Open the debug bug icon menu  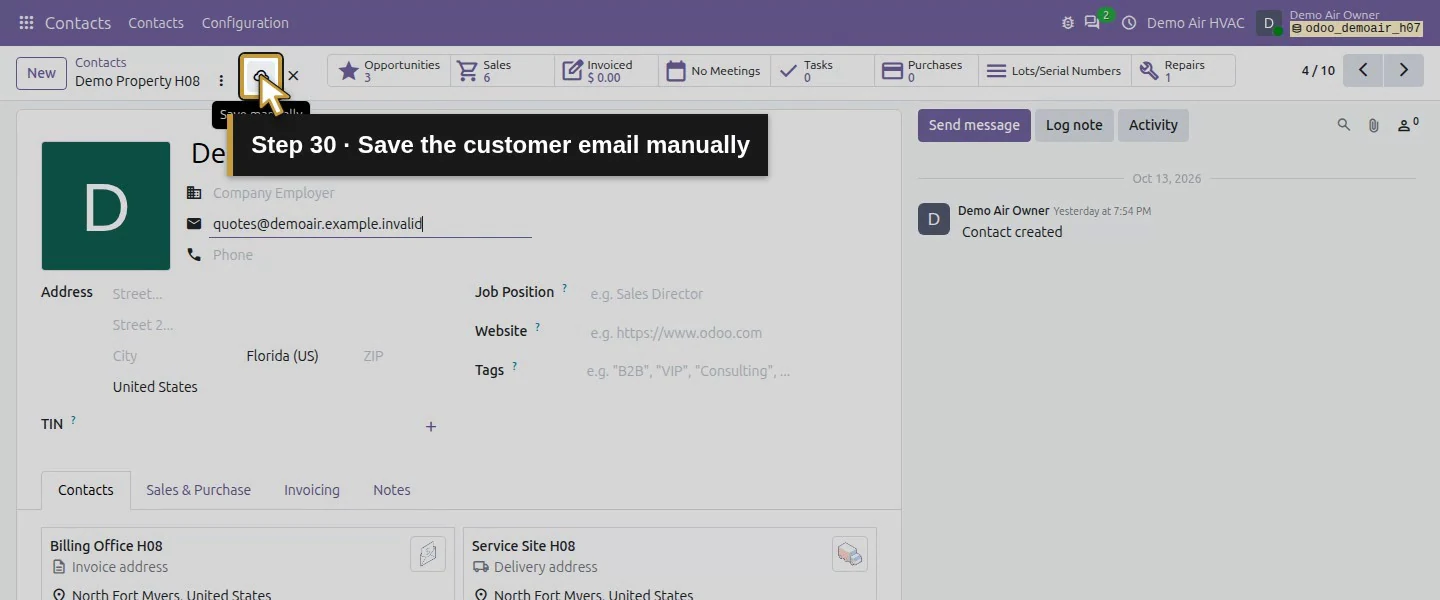coord(1068,22)
